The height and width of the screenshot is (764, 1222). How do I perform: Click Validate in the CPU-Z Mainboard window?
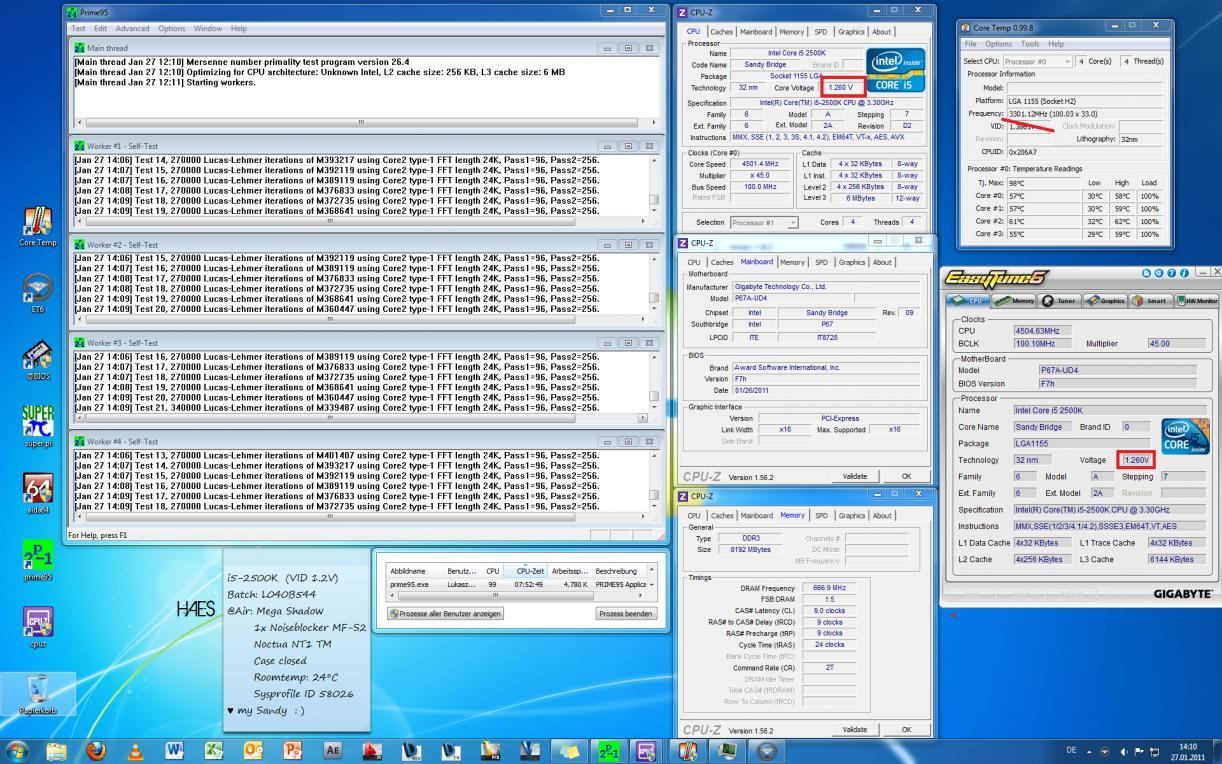point(854,476)
